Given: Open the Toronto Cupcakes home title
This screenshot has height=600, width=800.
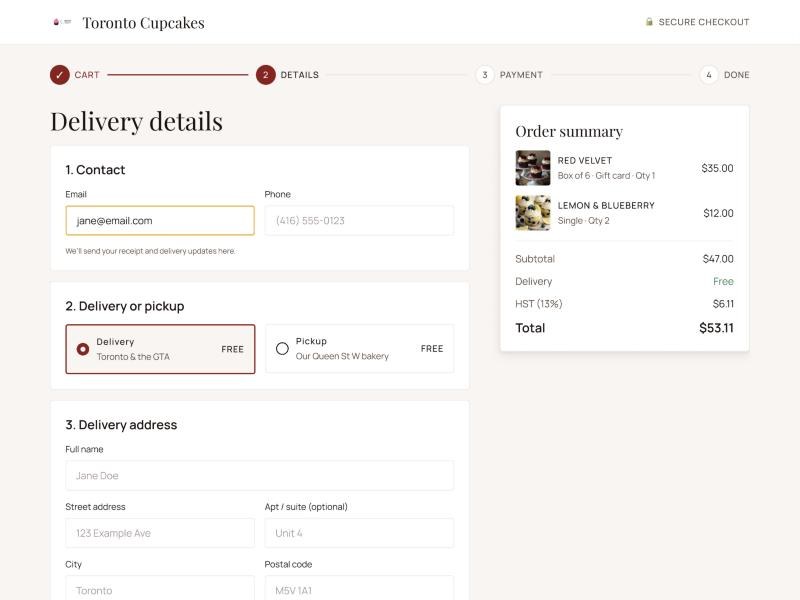Looking at the screenshot, I should (143, 23).
